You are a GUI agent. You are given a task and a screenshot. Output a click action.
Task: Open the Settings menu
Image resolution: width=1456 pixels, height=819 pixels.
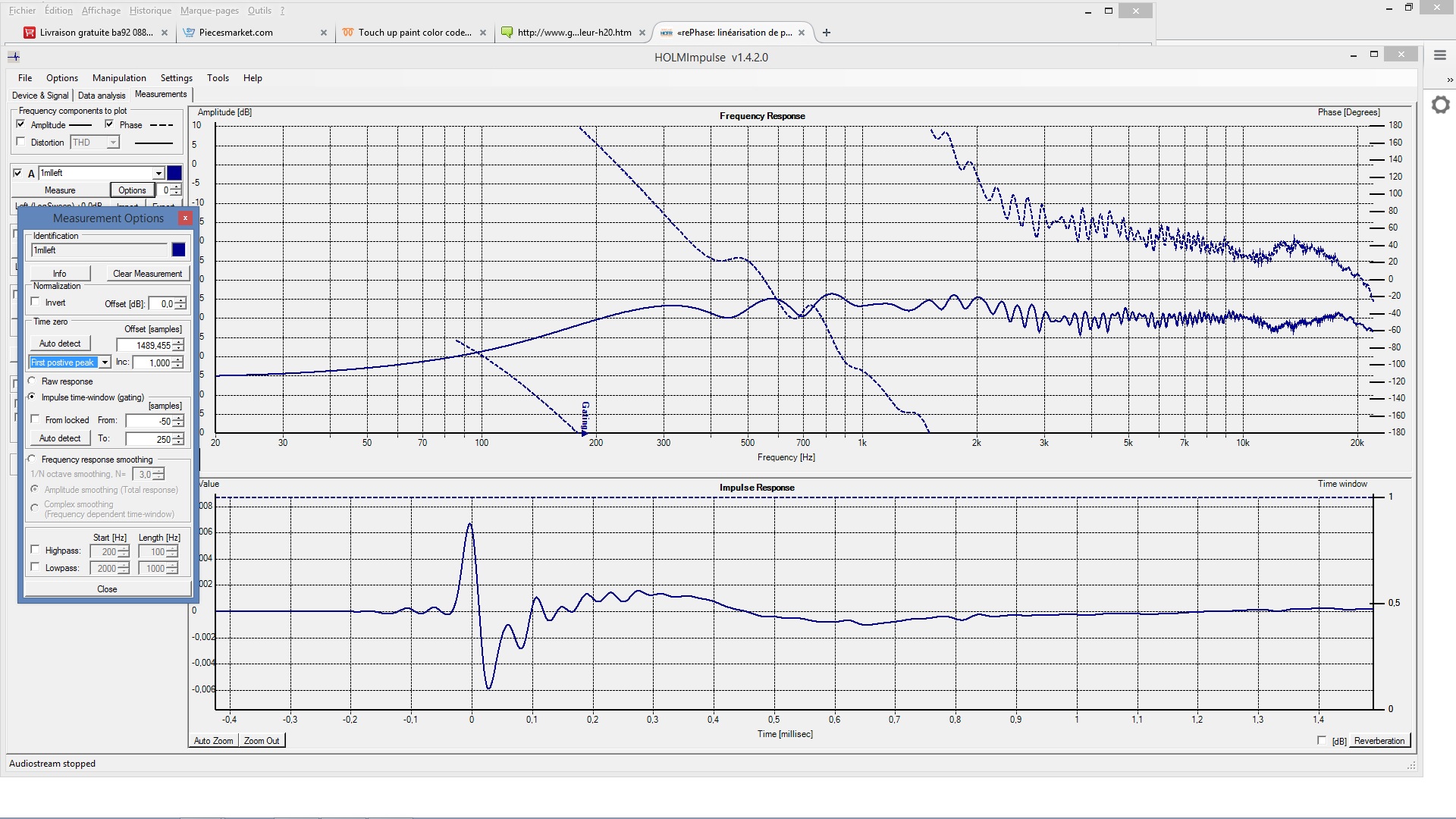coord(177,78)
